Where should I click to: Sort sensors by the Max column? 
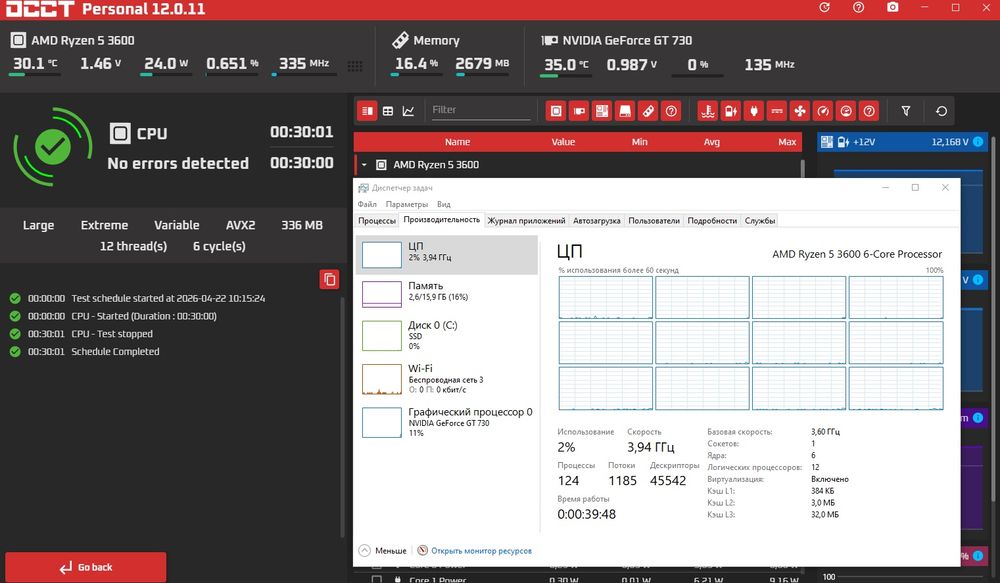787,142
